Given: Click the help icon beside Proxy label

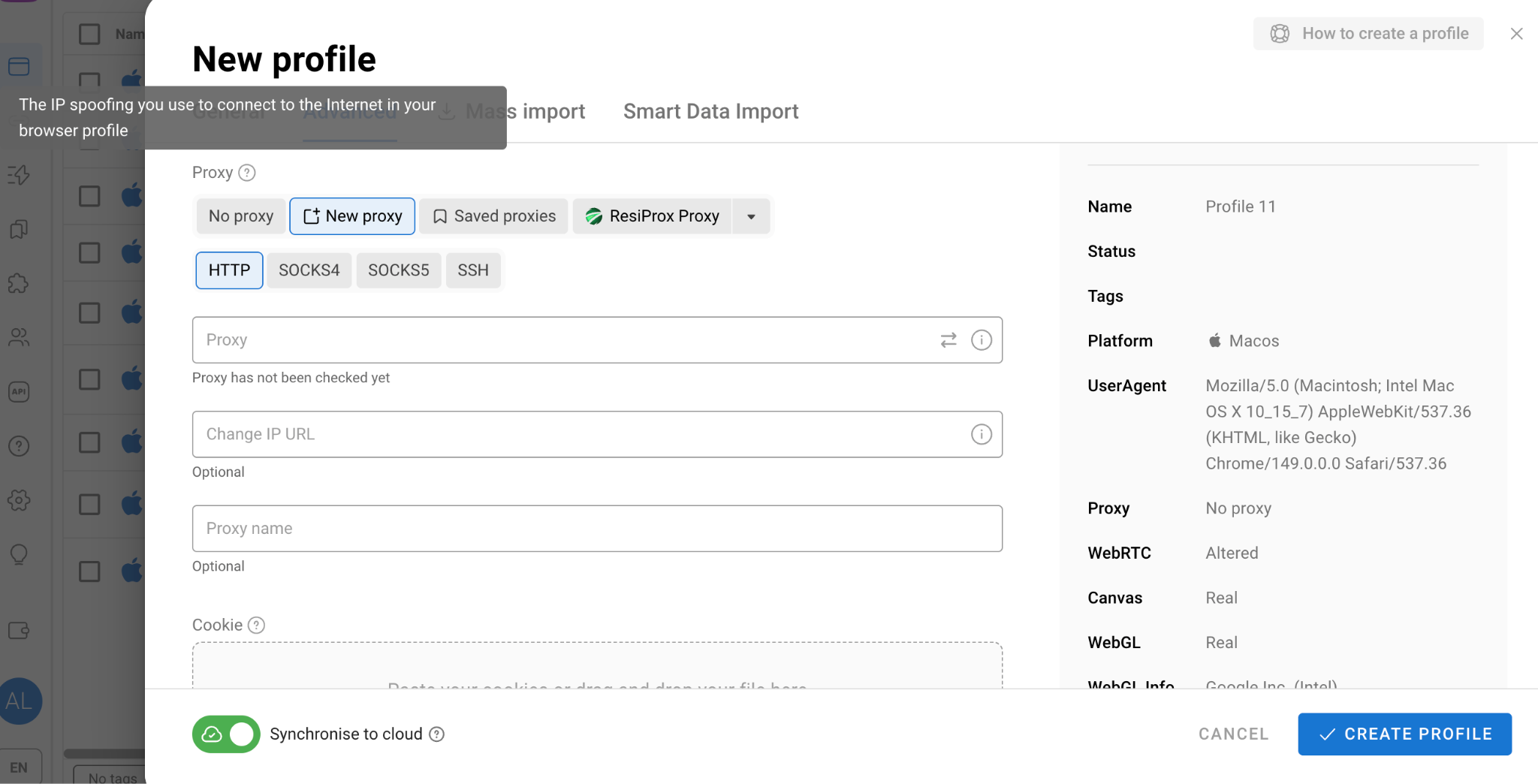Looking at the screenshot, I should point(247,173).
